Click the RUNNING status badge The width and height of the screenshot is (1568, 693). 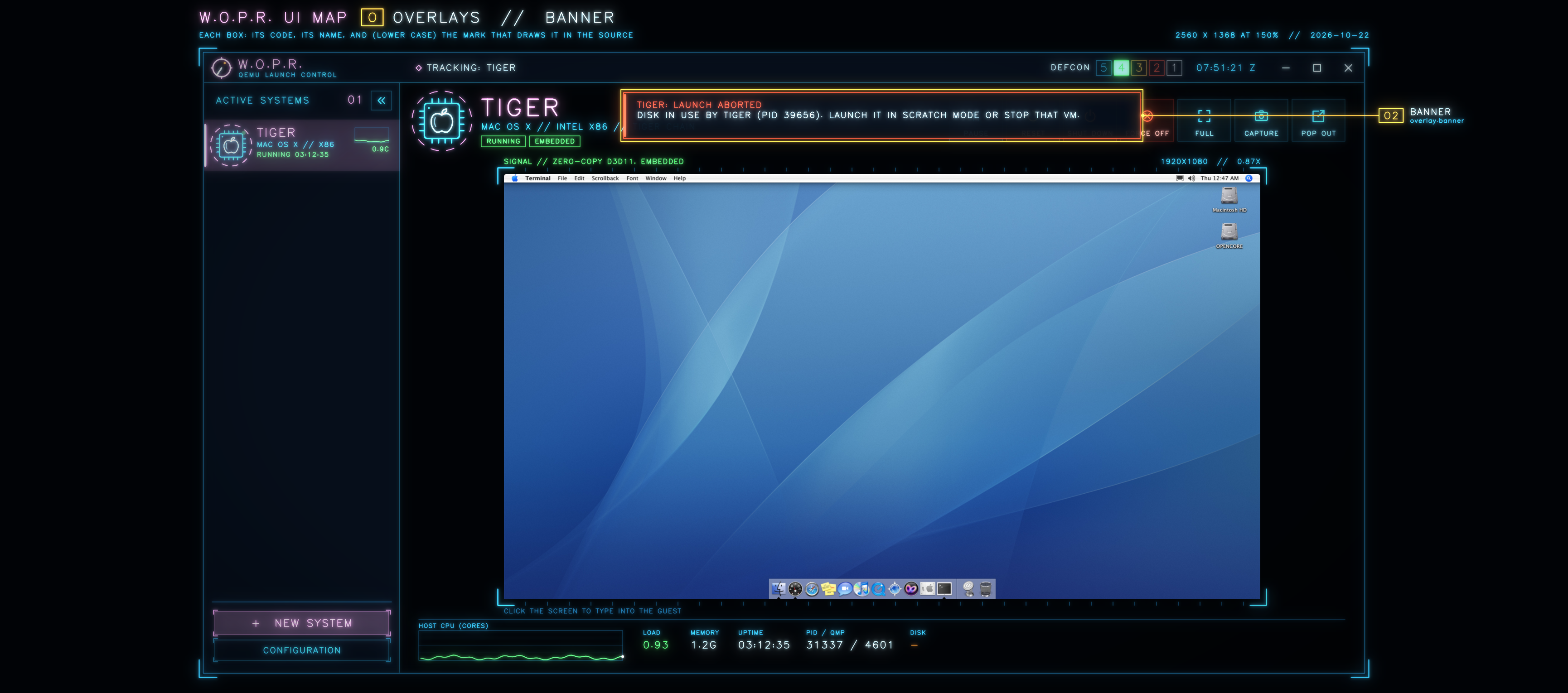point(503,141)
